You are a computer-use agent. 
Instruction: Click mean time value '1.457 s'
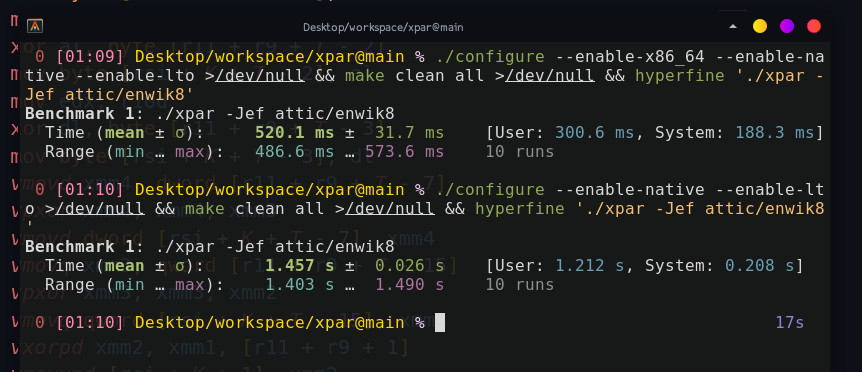coord(300,266)
